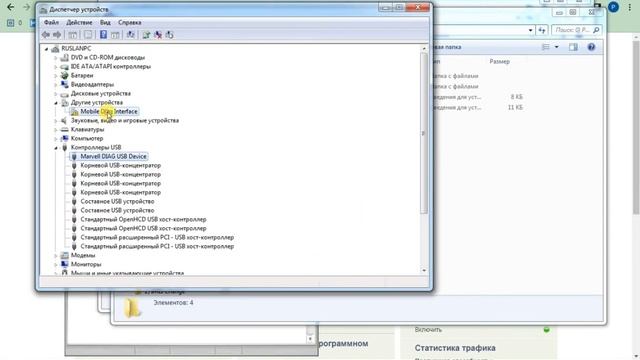Select first Стандартный OpenHCD USB хост-контроллер
This screenshot has height=360, width=640.
[x=143, y=219]
